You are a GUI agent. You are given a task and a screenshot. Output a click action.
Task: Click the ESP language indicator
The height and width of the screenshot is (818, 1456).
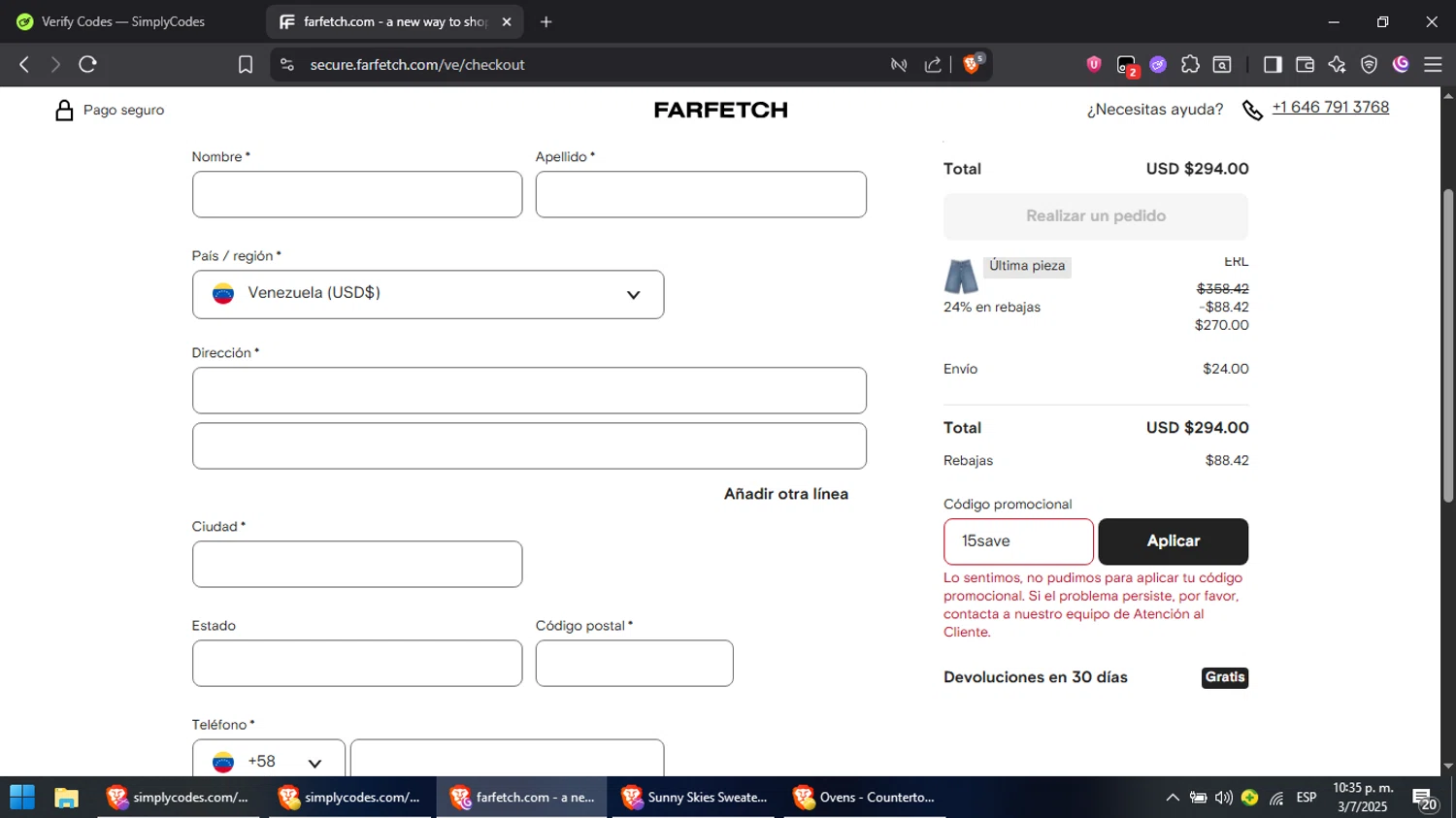click(x=1307, y=798)
